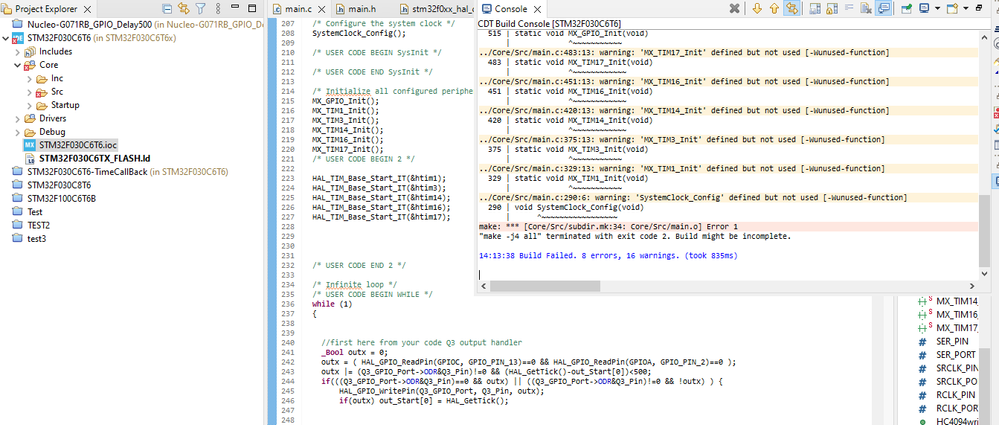This screenshot has width=999, height=425.
Task: Select RCLK_PIN macro in Outline
Action: [956, 395]
